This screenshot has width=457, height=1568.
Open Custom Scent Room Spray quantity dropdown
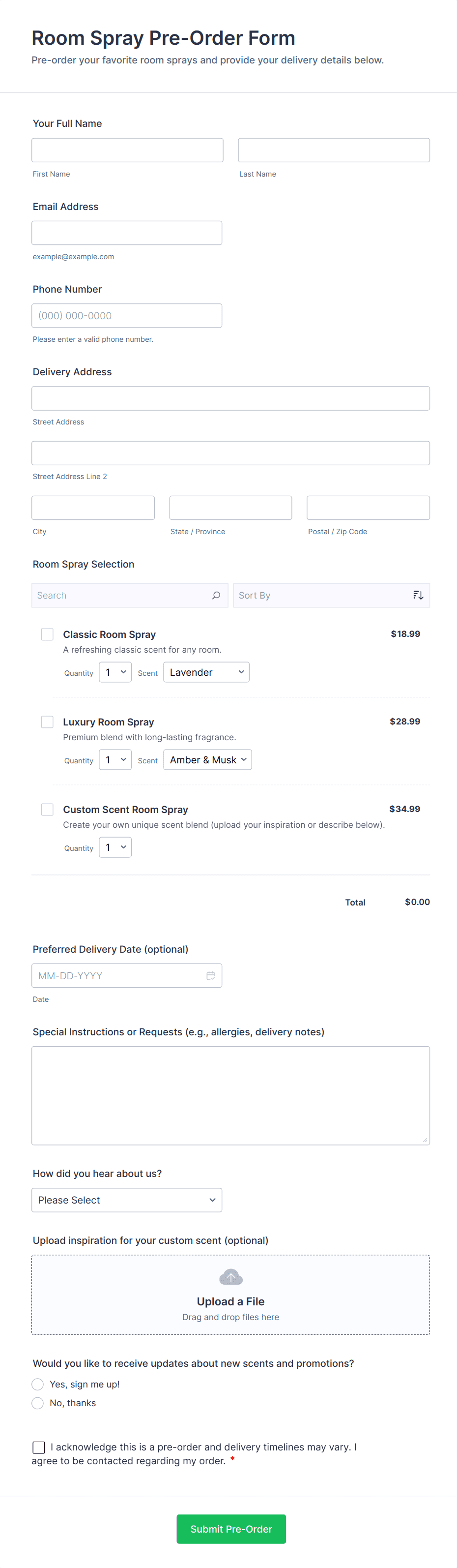pyautogui.click(x=115, y=847)
